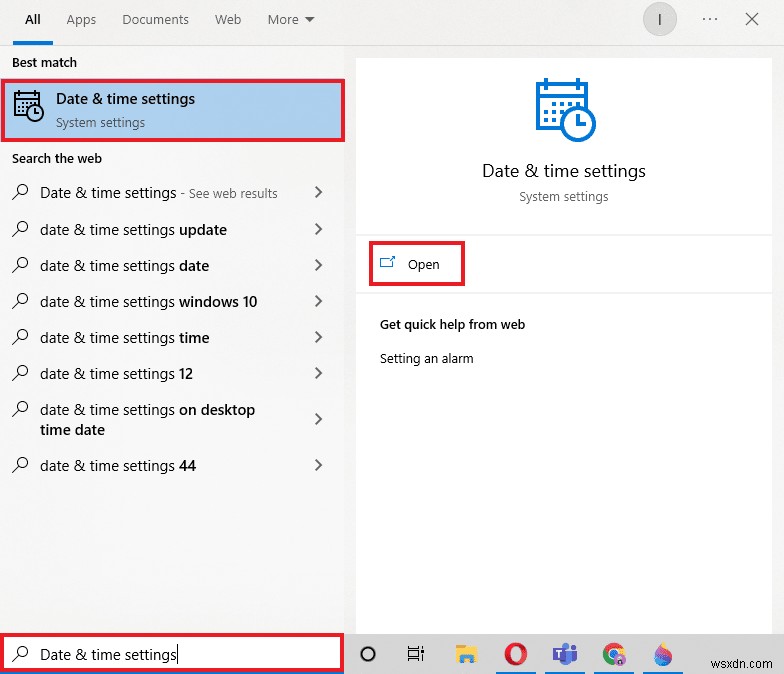Click the Cortana circle icon in taskbar

pyautogui.click(x=368, y=654)
